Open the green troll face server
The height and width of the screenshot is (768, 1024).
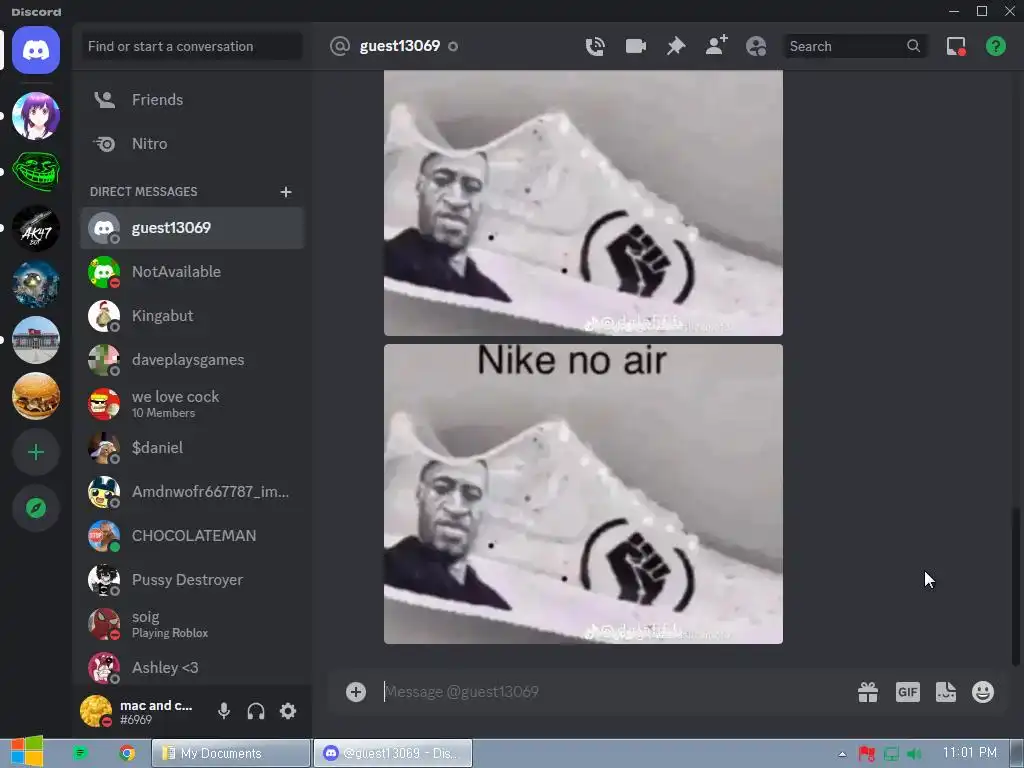[x=36, y=172]
